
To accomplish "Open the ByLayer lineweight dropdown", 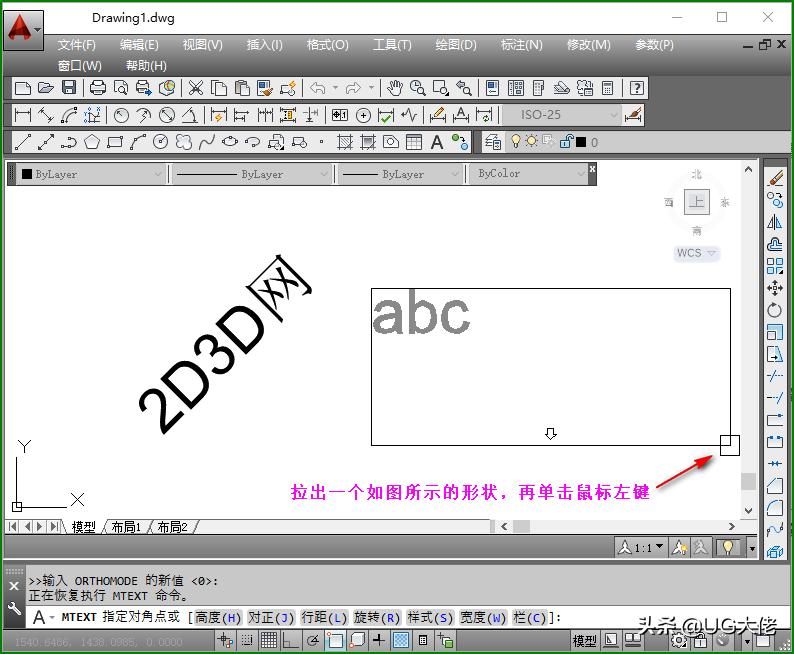I will click(x=400, y=175).
